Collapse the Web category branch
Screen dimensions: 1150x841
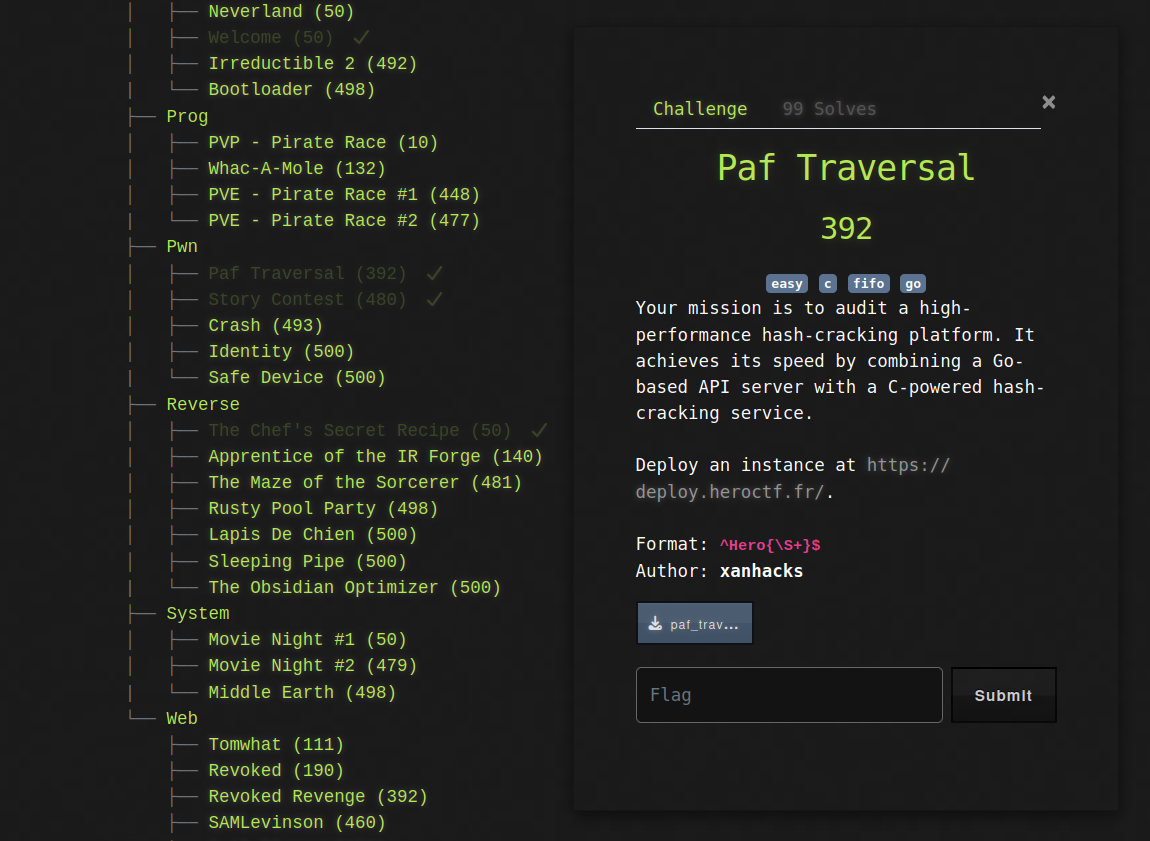(x=182, y=717)
